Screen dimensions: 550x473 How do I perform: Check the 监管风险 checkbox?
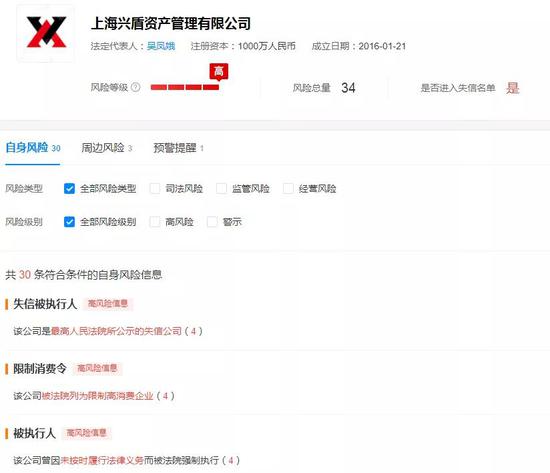click(x=221, y=188)
